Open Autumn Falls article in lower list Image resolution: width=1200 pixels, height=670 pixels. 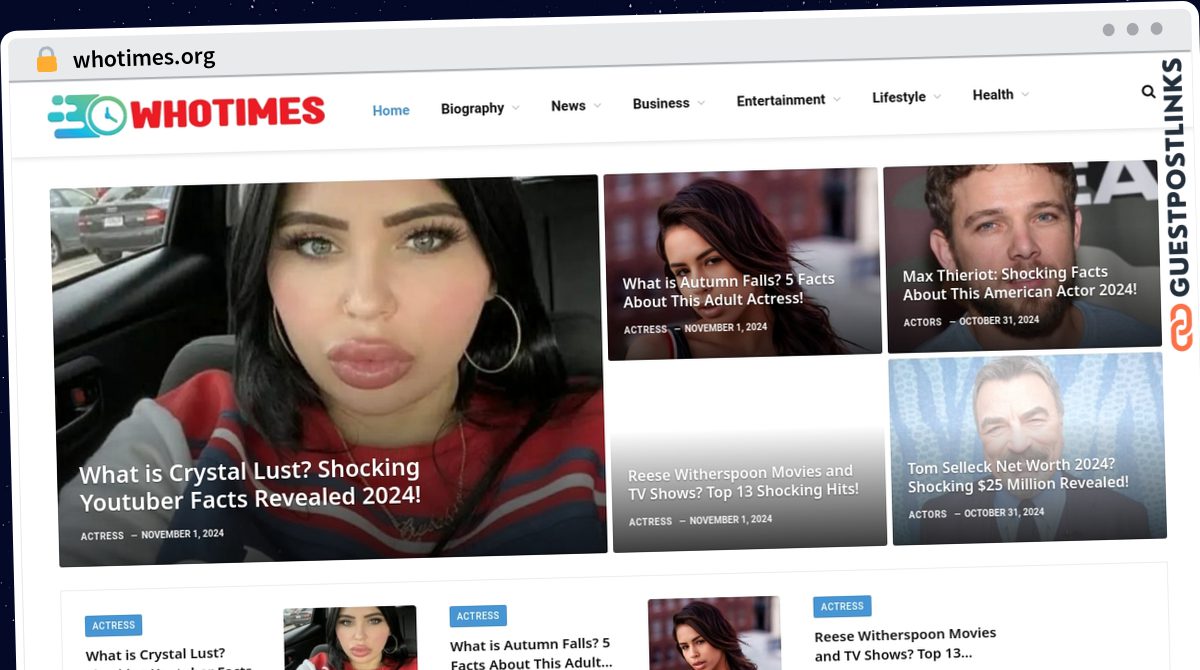[531, 653]
